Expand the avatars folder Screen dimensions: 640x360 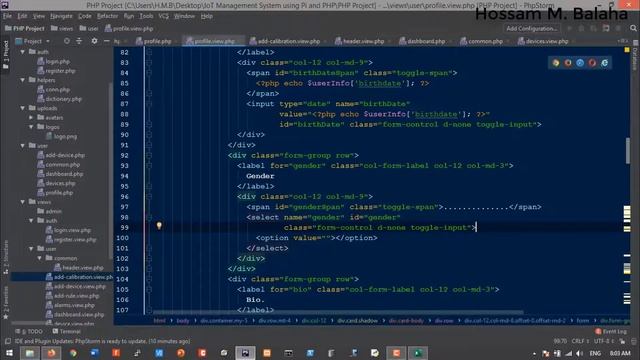click(31, 118)
